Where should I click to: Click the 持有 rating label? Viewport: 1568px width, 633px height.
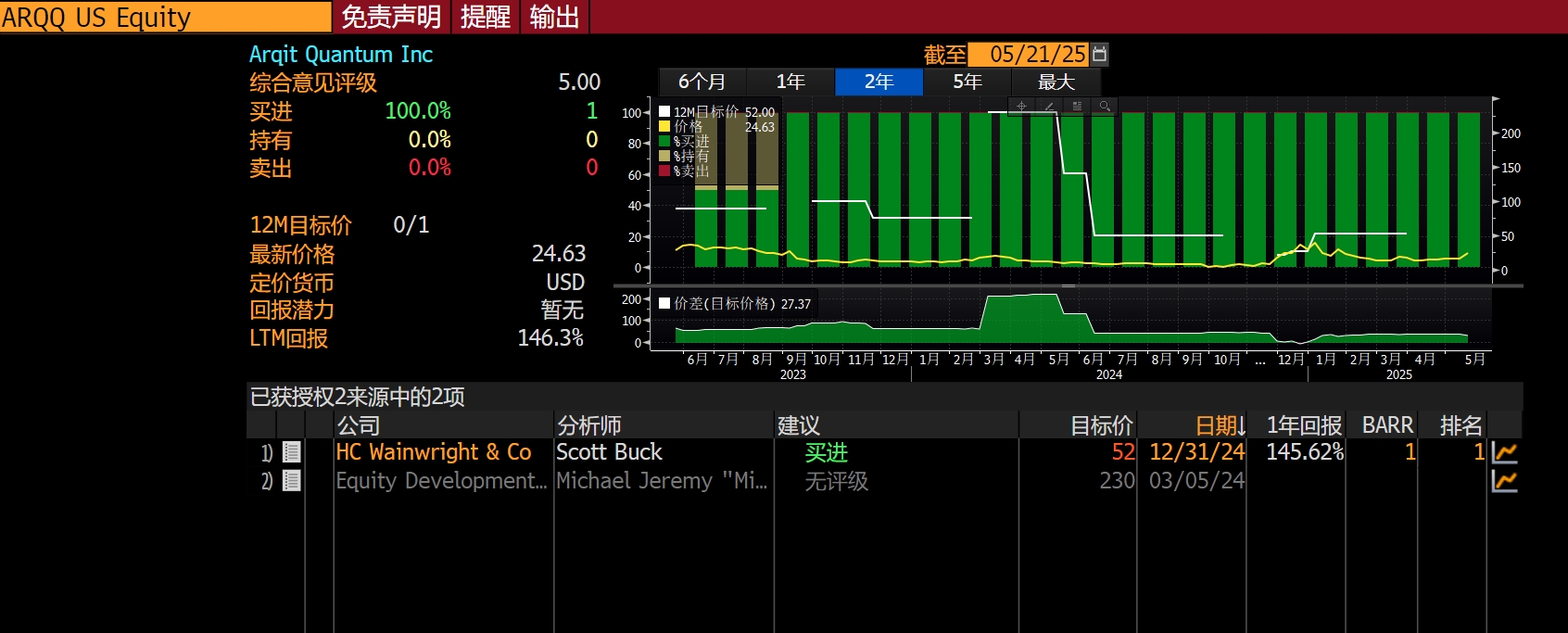271,140
